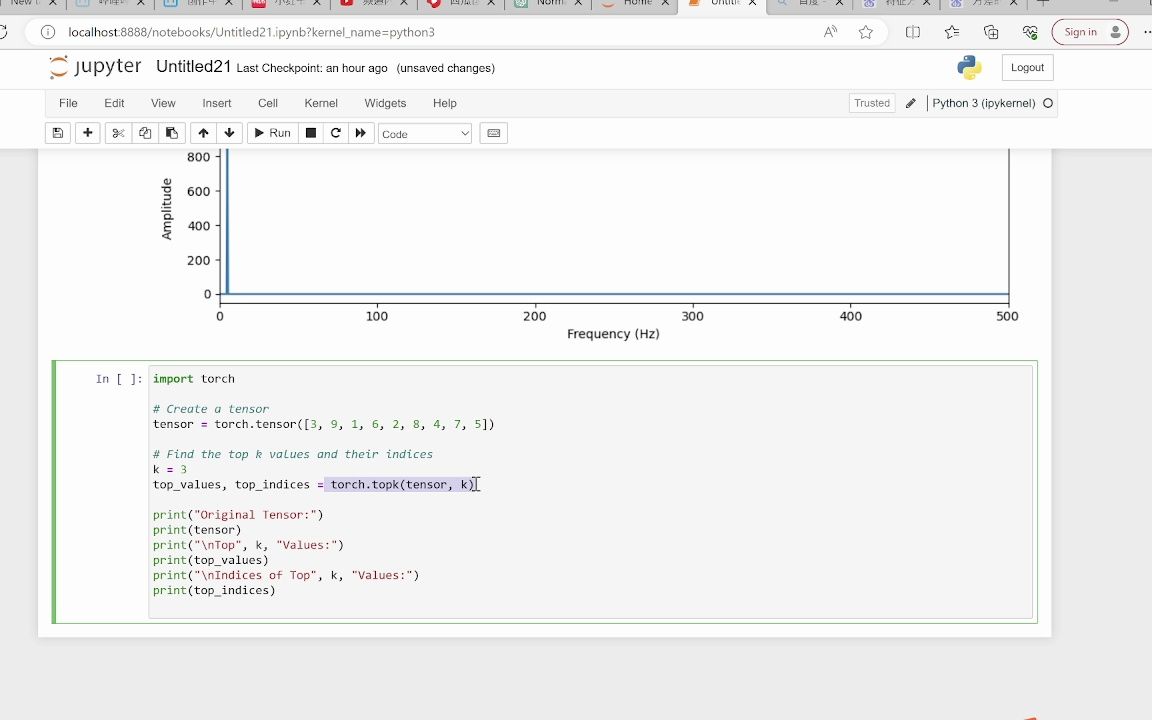Screen dimensions: 1152x720
Task: Click inside the code cell editor
Action: pyautogui.click(x=591, y=492)
